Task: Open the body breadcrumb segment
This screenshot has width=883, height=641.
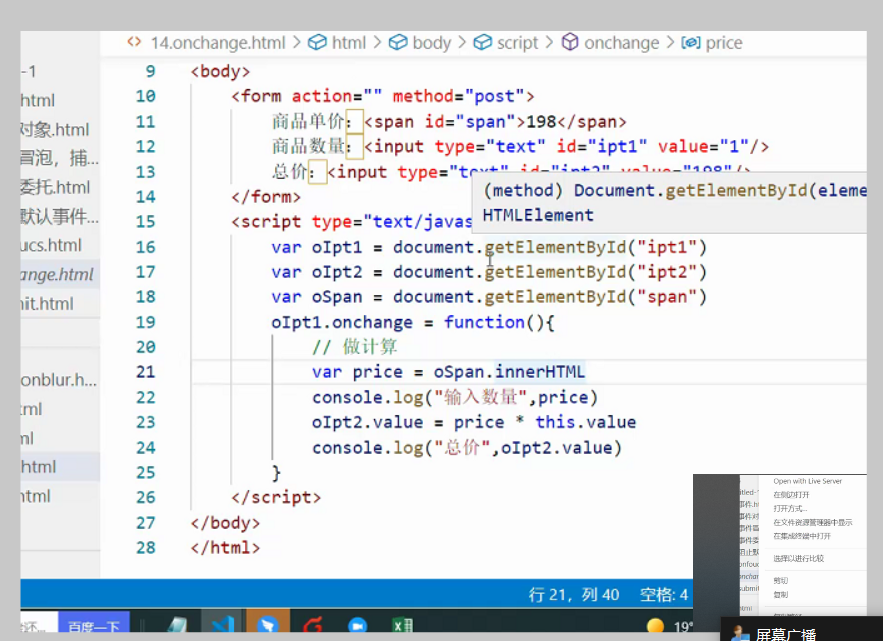Action: [431, 43]
